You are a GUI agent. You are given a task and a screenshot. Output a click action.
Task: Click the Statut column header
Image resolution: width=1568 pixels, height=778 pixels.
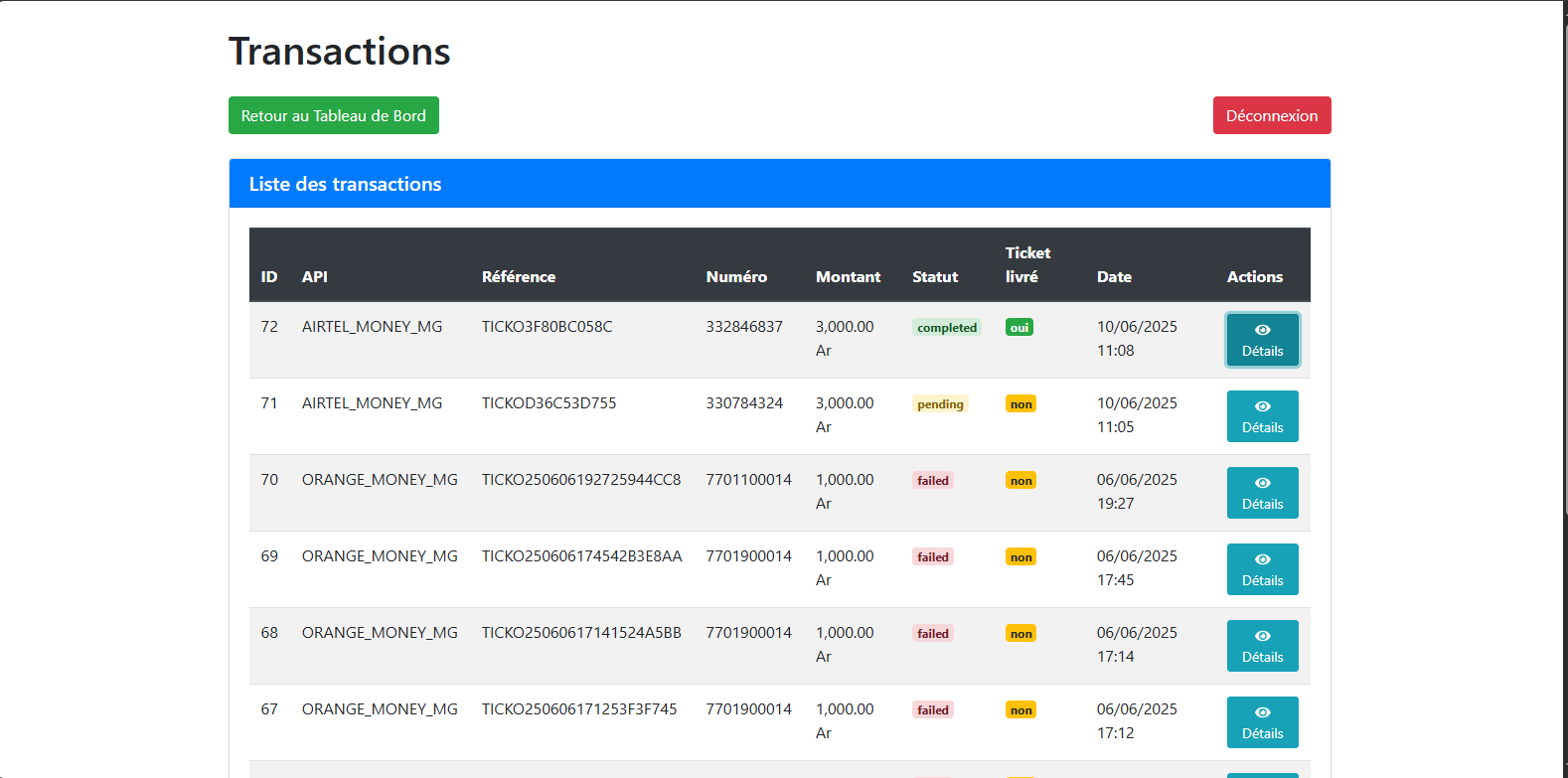(x=935, y=277)
